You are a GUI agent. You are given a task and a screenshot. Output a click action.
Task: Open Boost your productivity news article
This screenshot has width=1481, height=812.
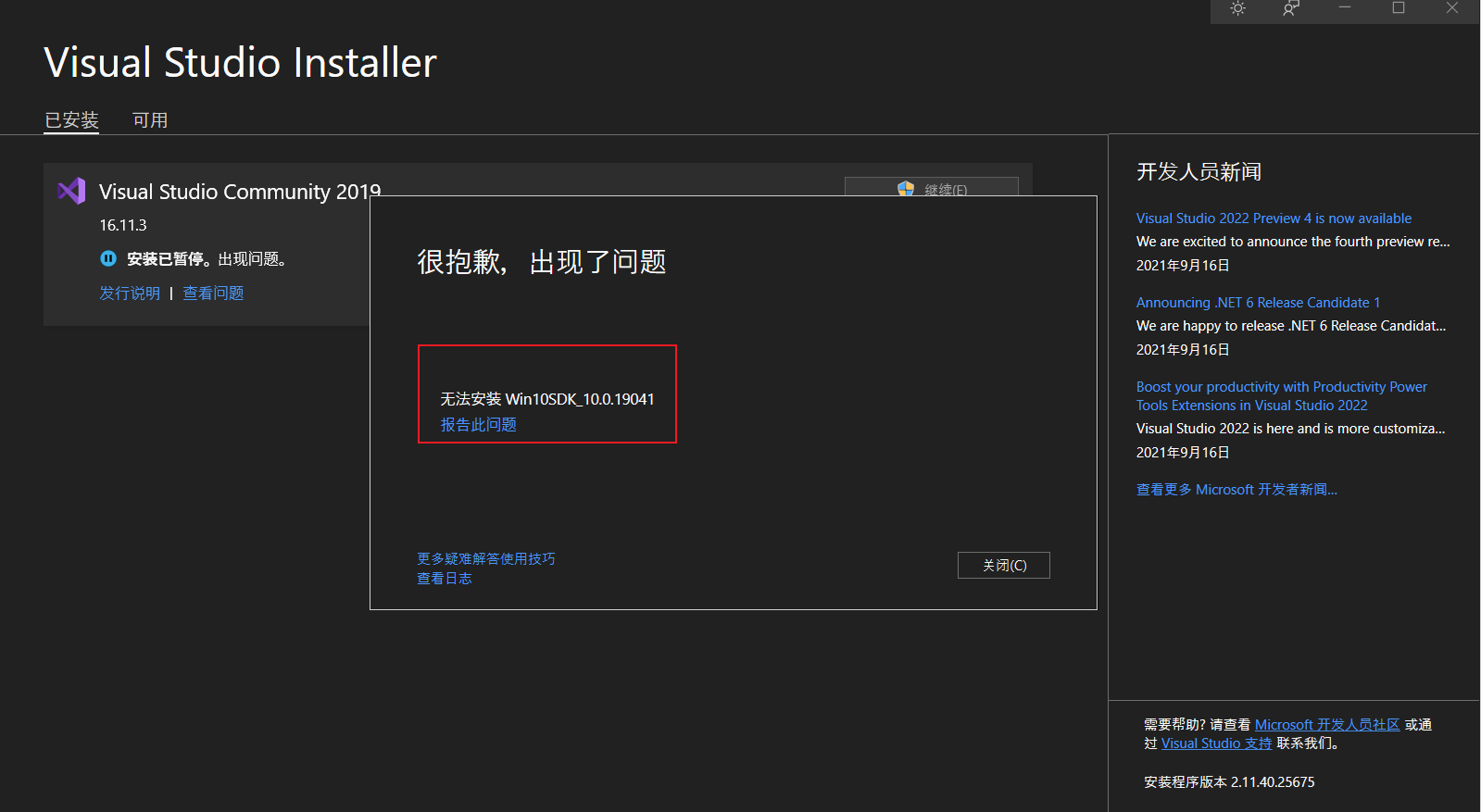click(x=1282, y=396)
